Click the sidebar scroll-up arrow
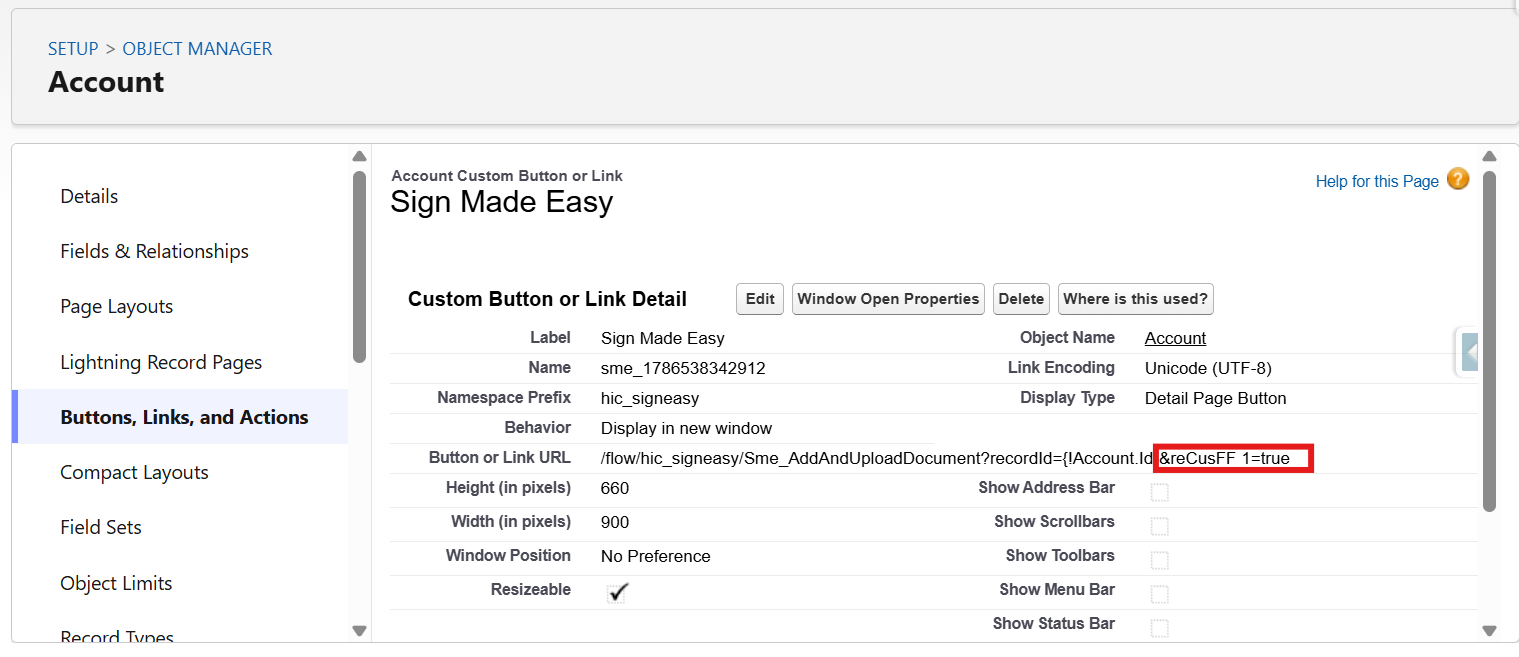The image size is (1519, 657). (359, 157)
